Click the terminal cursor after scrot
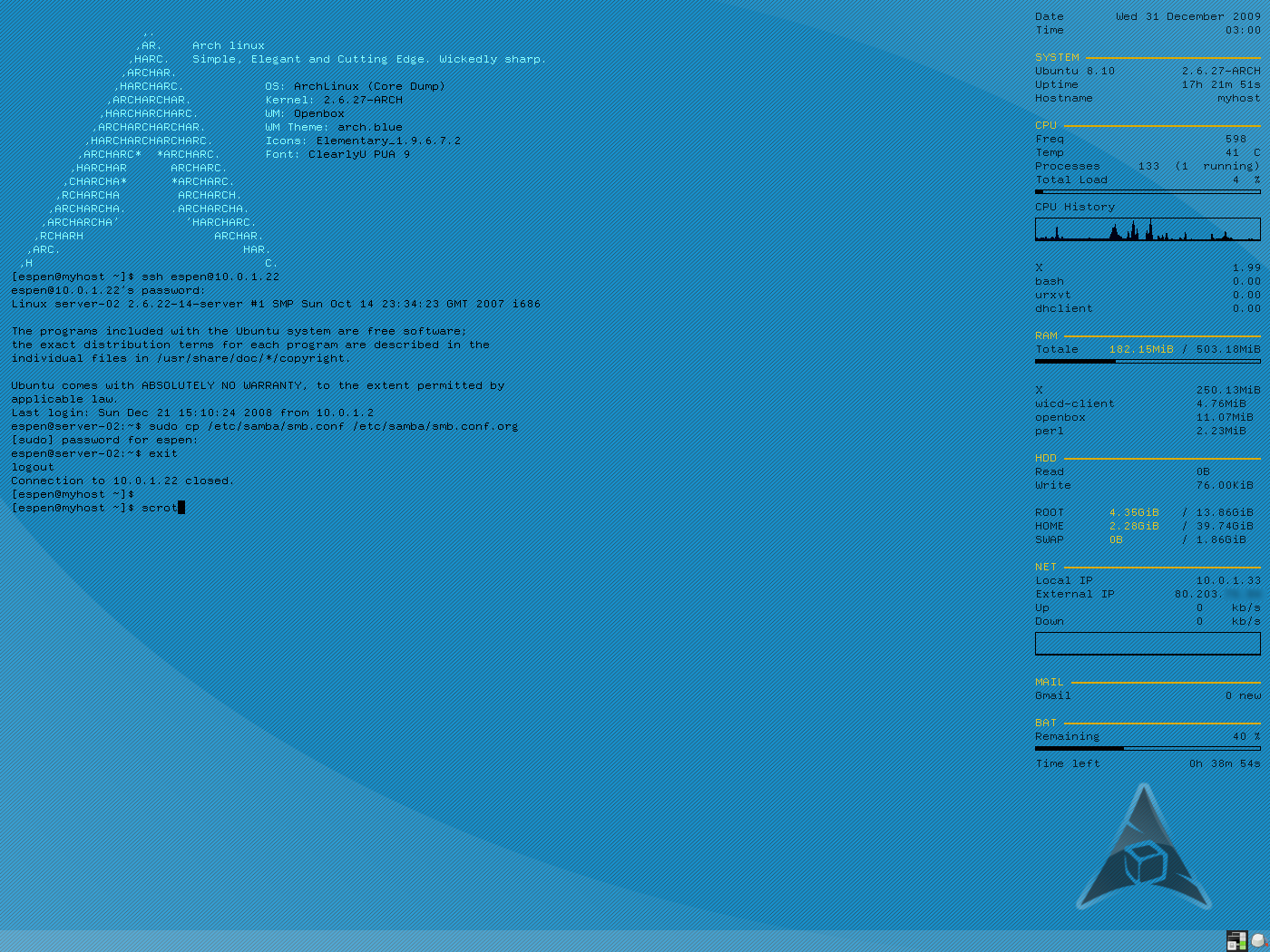1270x952 pixels. coord(181,508)
